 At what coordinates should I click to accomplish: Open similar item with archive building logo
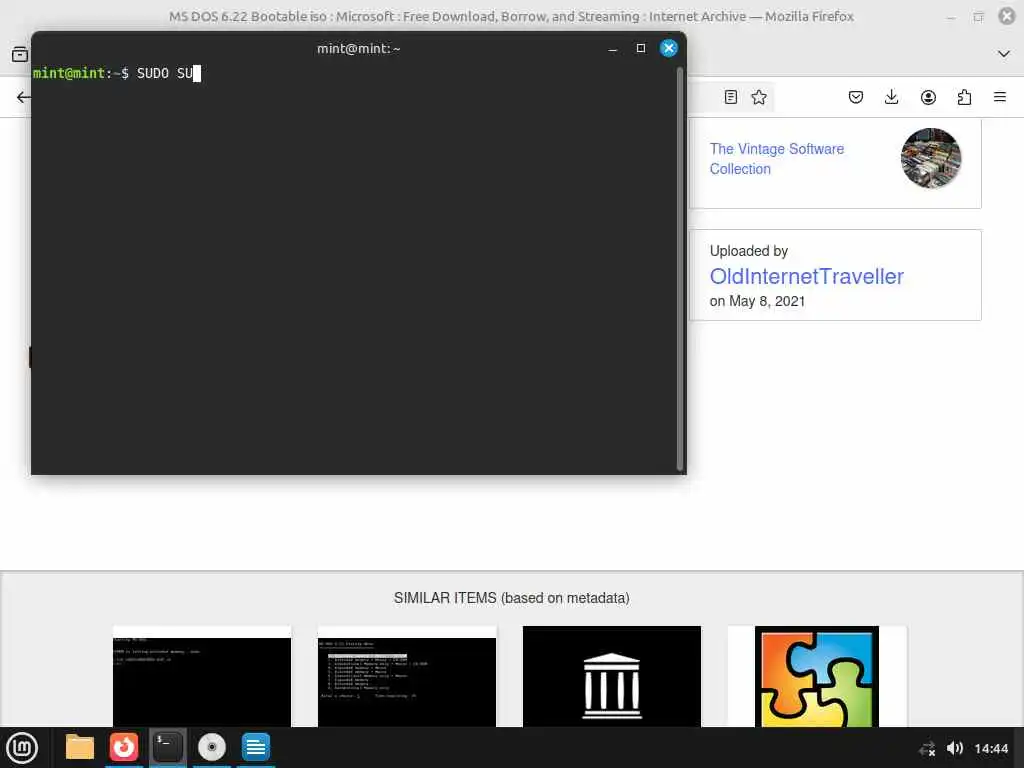(612, 677)
